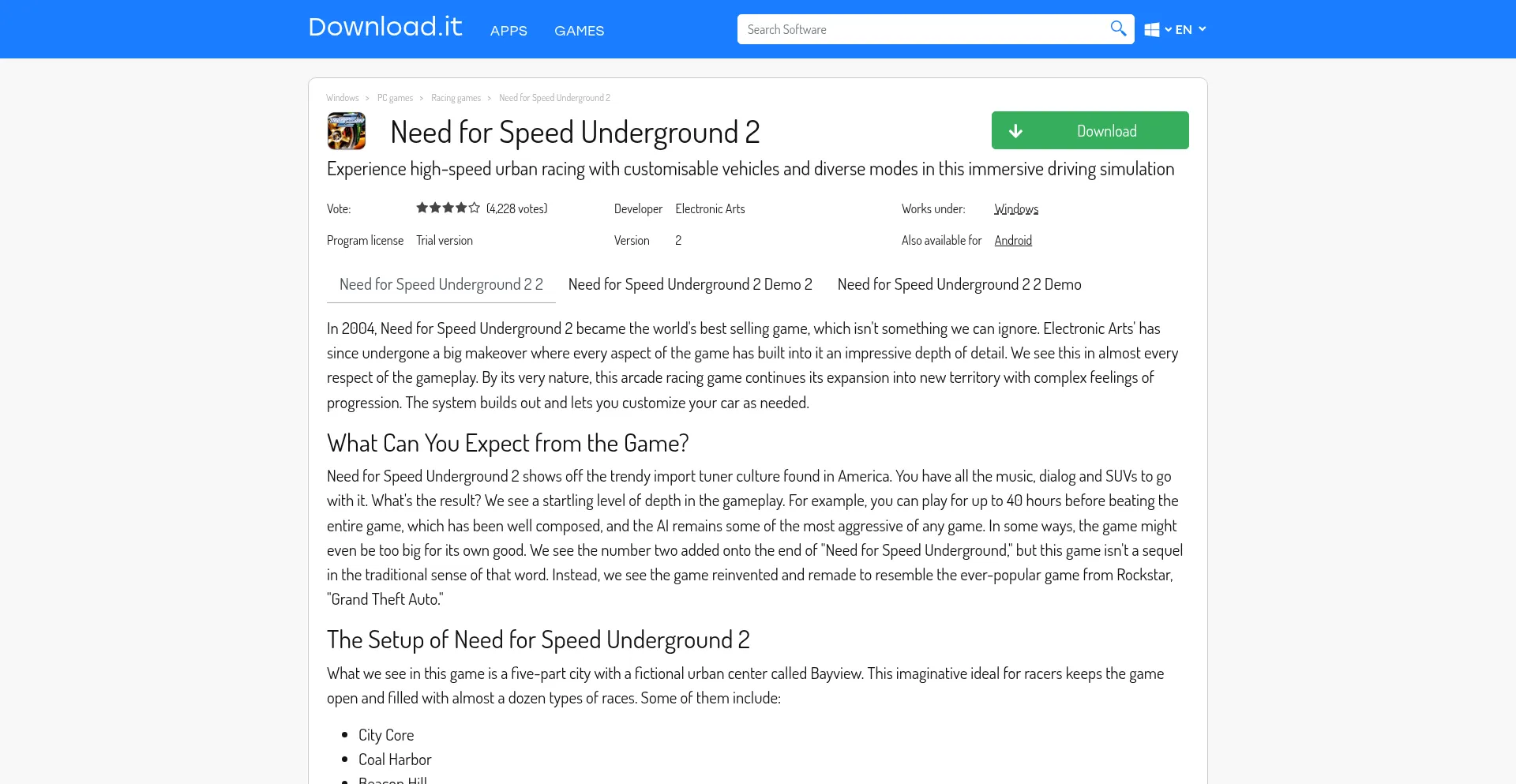The image size is (1516, 784).
Task: Click the Need for Speed Underground 2 breadcrumb
Action: tap(554, 98)
